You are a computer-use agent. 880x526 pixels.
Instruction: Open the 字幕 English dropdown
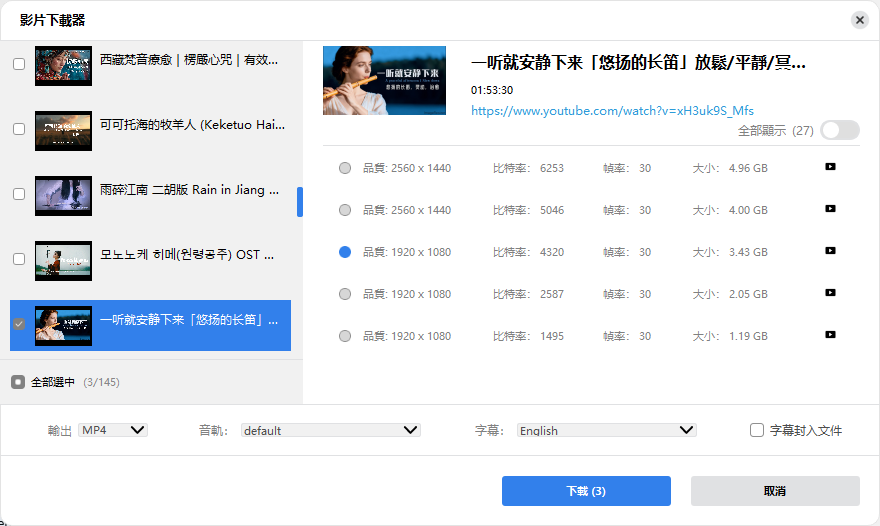click(606, 431)
